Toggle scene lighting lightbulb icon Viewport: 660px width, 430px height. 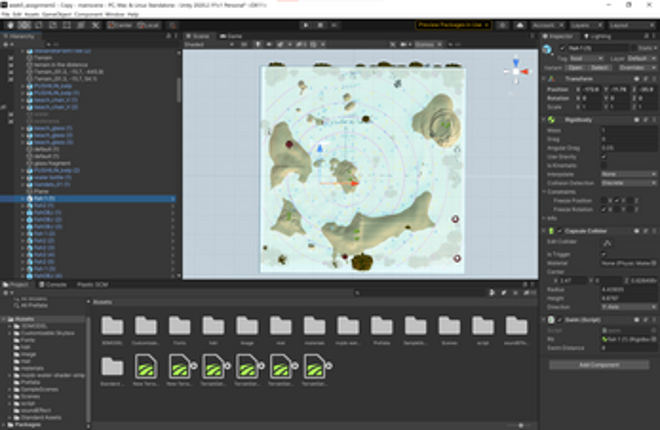258,44
